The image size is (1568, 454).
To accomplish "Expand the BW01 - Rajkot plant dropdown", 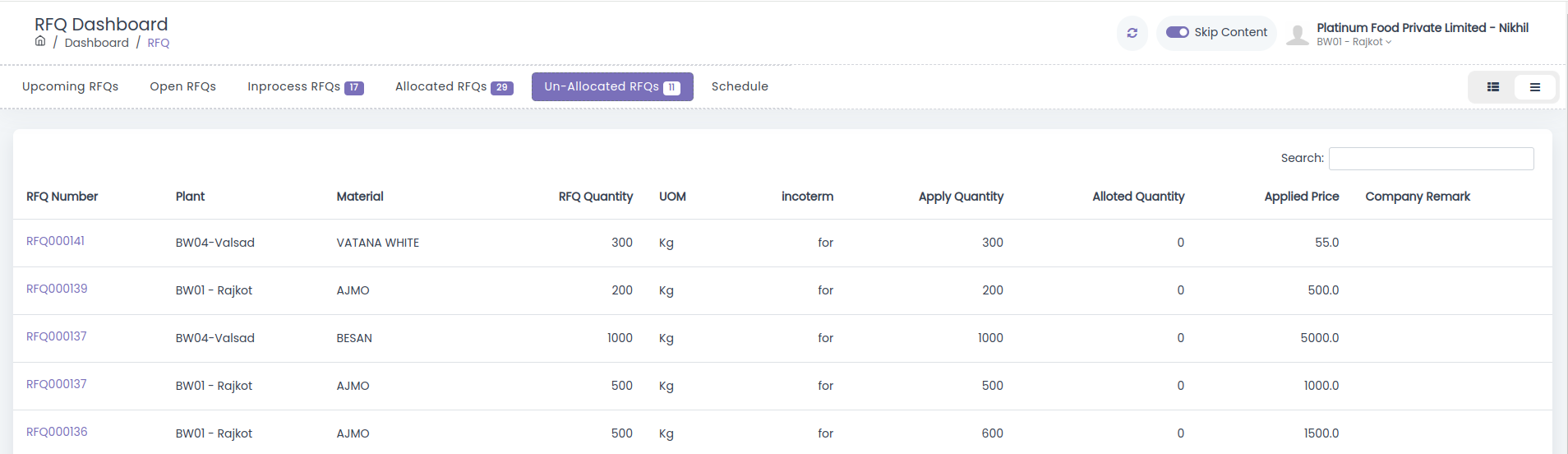I will tap(1354, 42).
